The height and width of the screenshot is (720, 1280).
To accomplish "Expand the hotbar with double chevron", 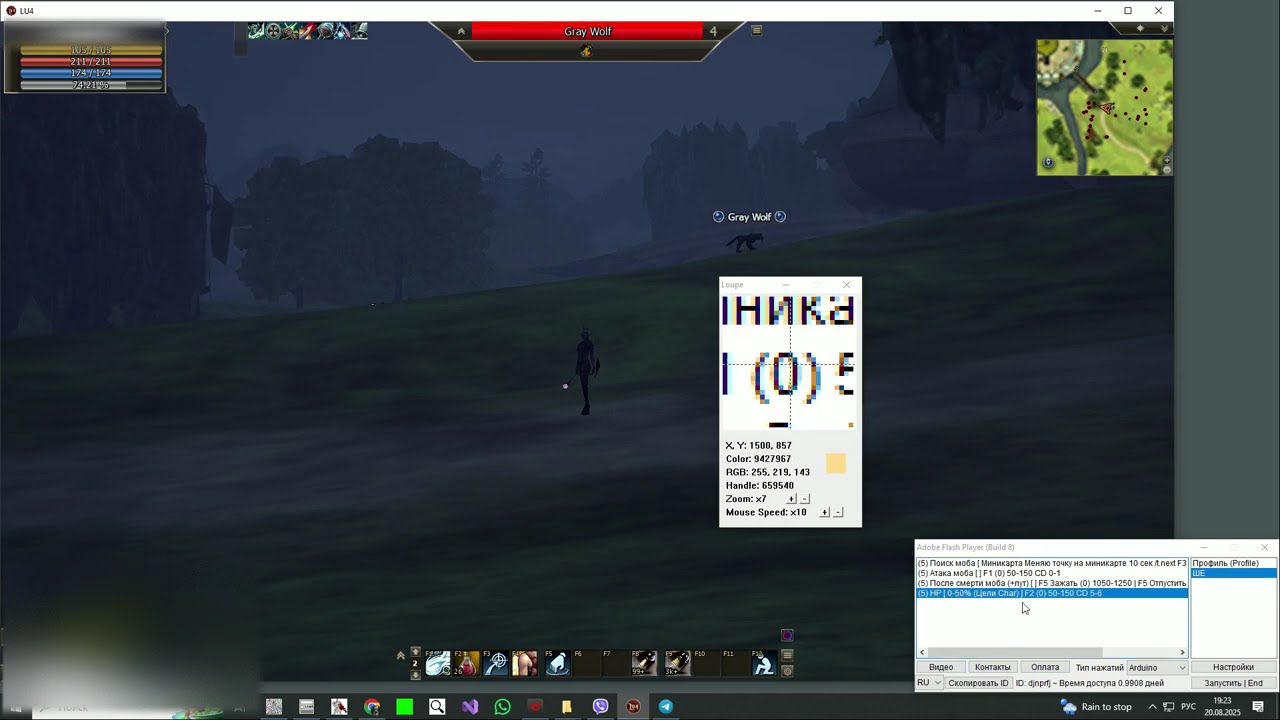I will tap(401, 656).
